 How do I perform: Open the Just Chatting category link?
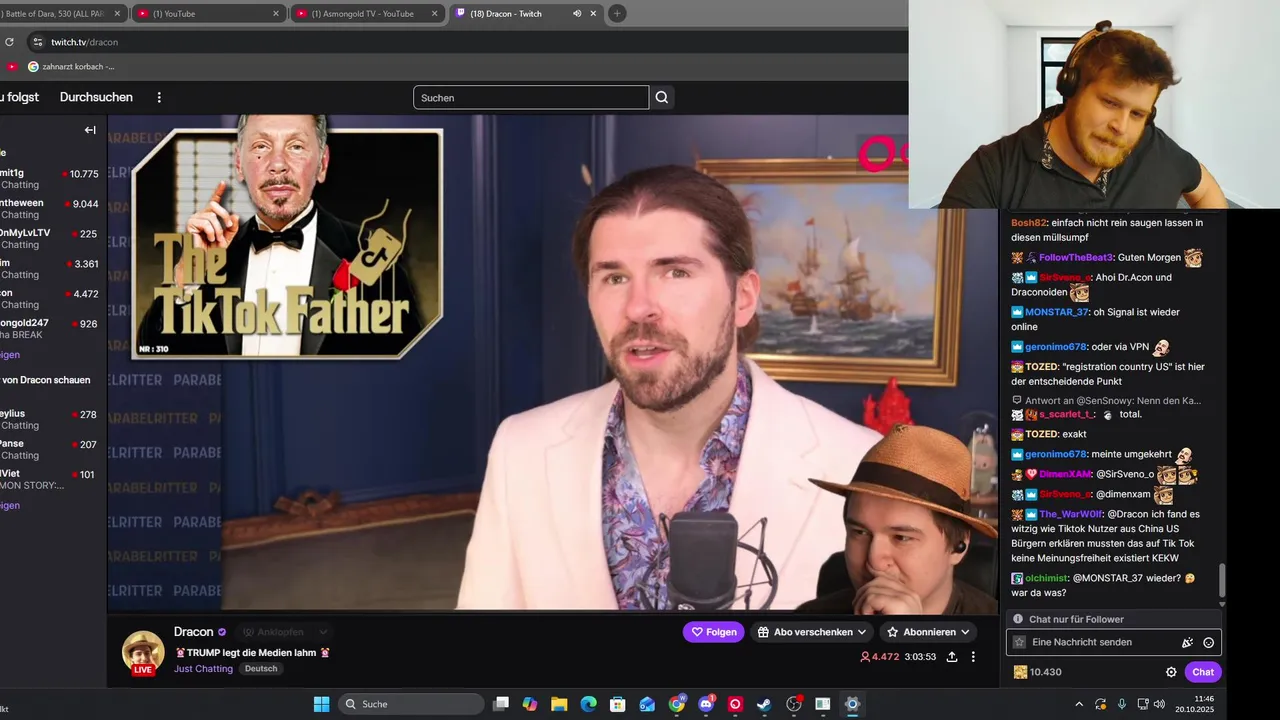[x=203, y=669]
